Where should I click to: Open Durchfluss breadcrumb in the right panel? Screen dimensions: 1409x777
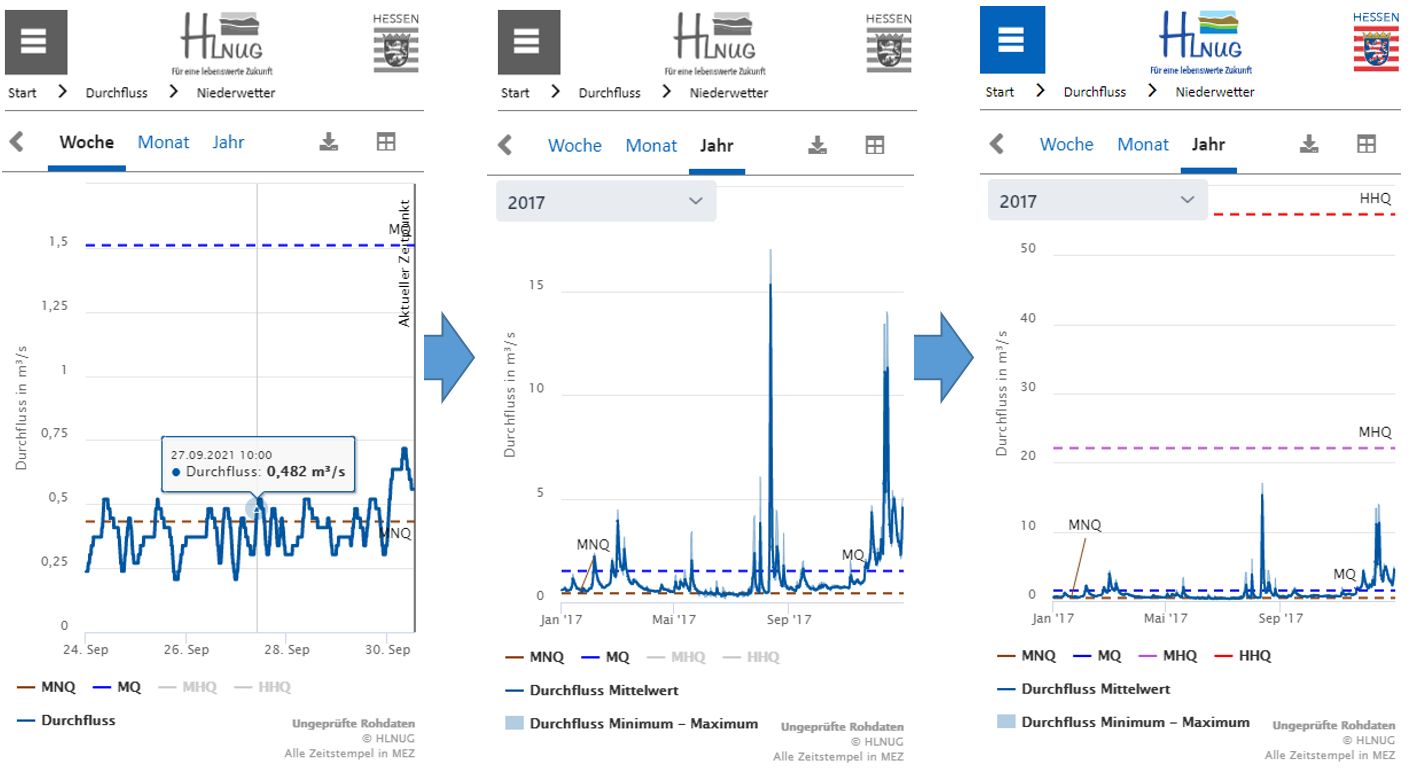click(x=1095, y=92)
